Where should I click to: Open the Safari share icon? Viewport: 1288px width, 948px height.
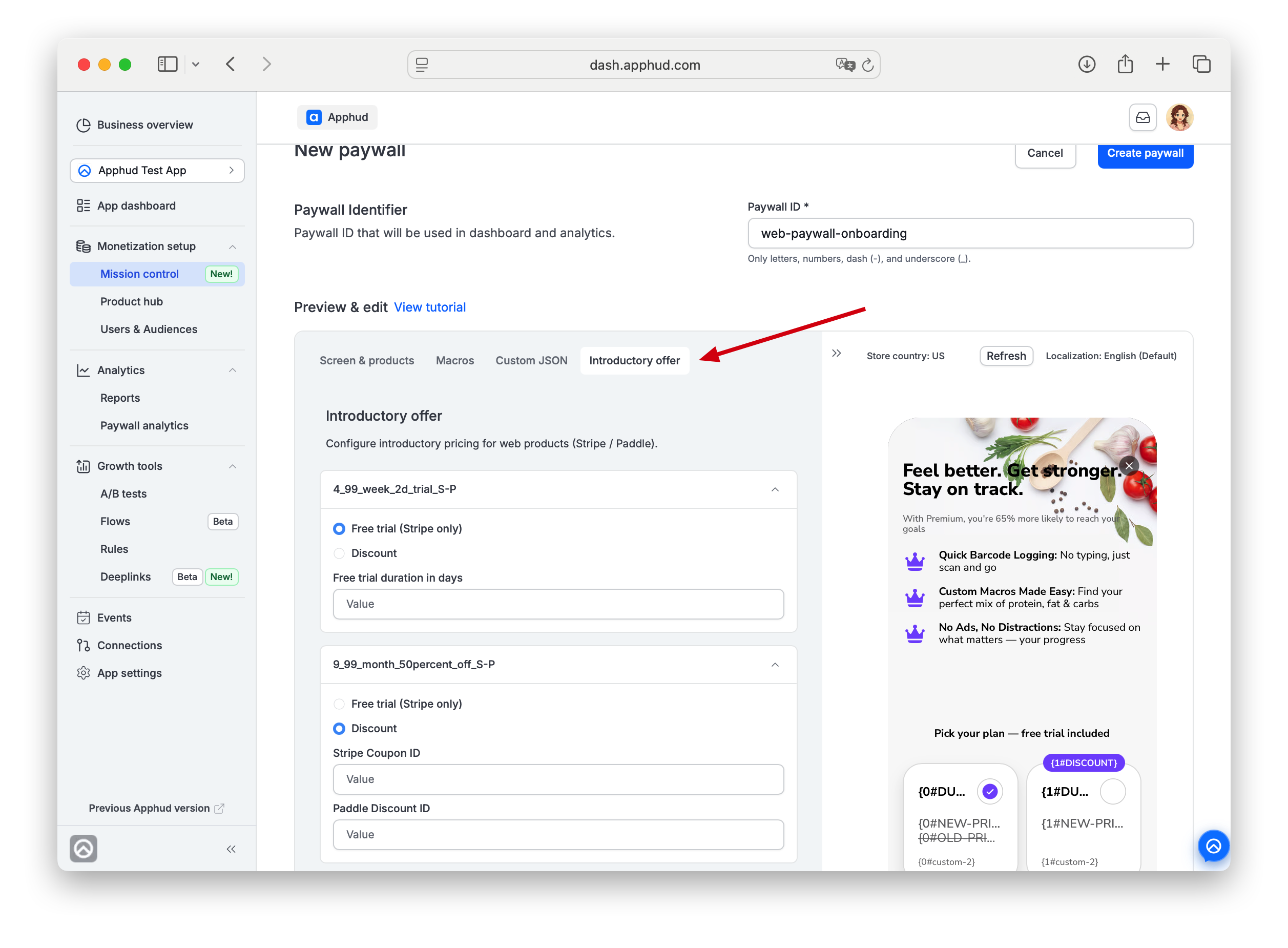pyautogui.click(x=1125, y=63)
